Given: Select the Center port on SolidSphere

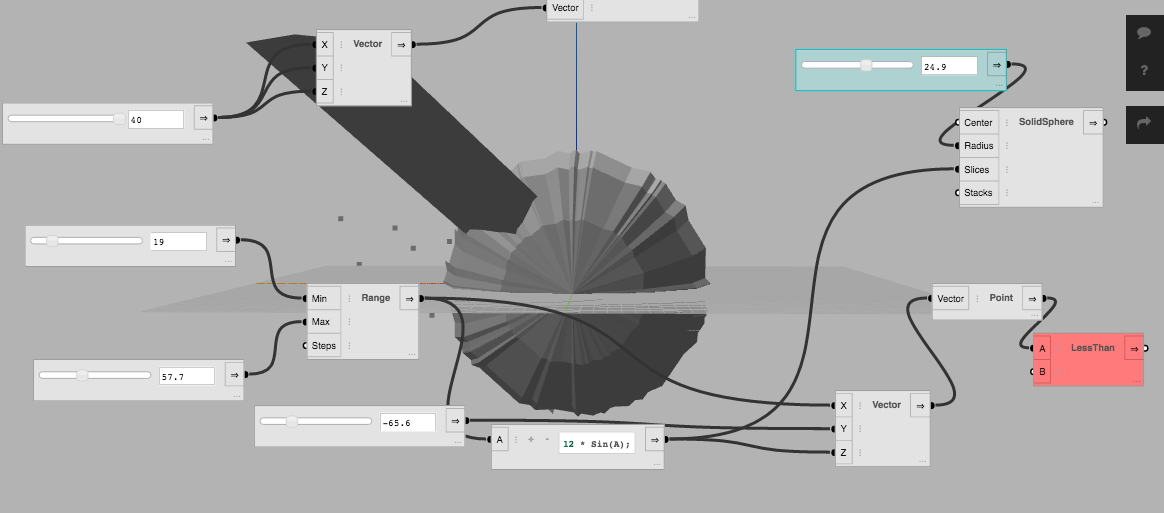Looking at the screenshot, I should point(978,122).
